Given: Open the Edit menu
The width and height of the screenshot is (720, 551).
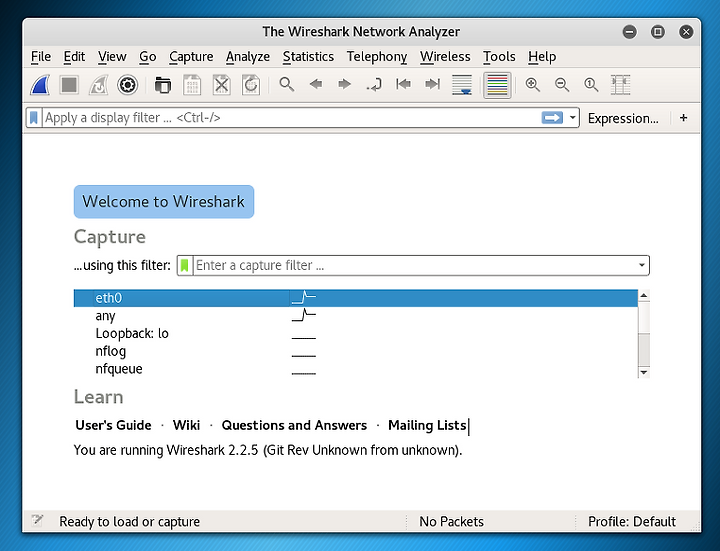Looking at the screenshot, I should (74, 56).
